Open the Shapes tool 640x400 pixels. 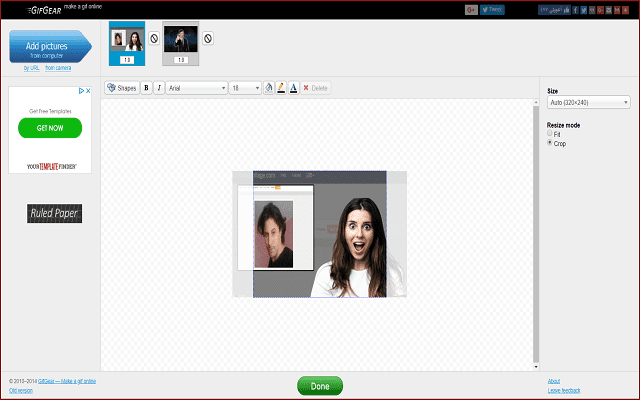pyautogui.click(x=121, y=88)
